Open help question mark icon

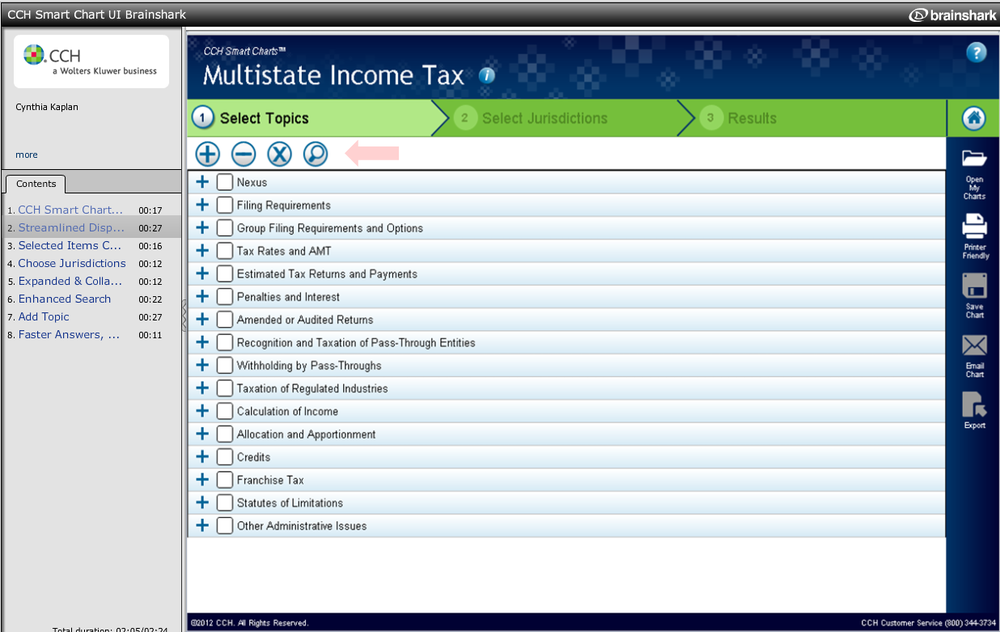coord(976,53)
